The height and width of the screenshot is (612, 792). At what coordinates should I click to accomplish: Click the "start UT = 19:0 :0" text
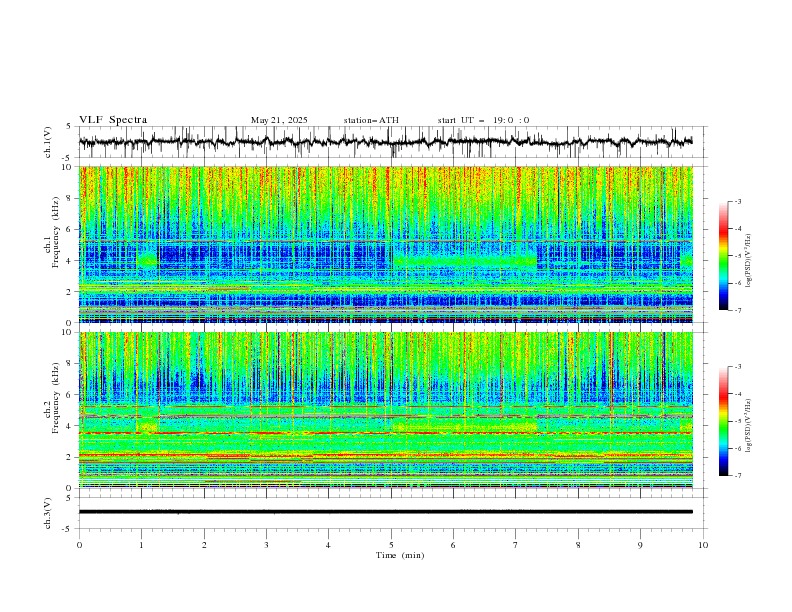(x=483, y=120)
